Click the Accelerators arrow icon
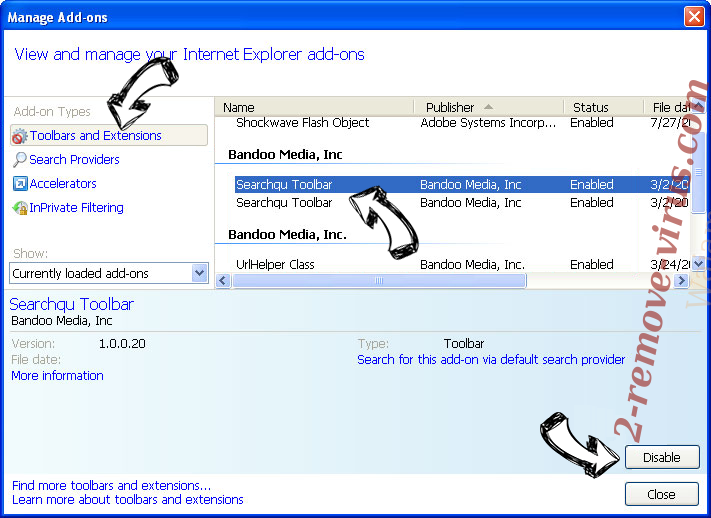 pos(20,184)
